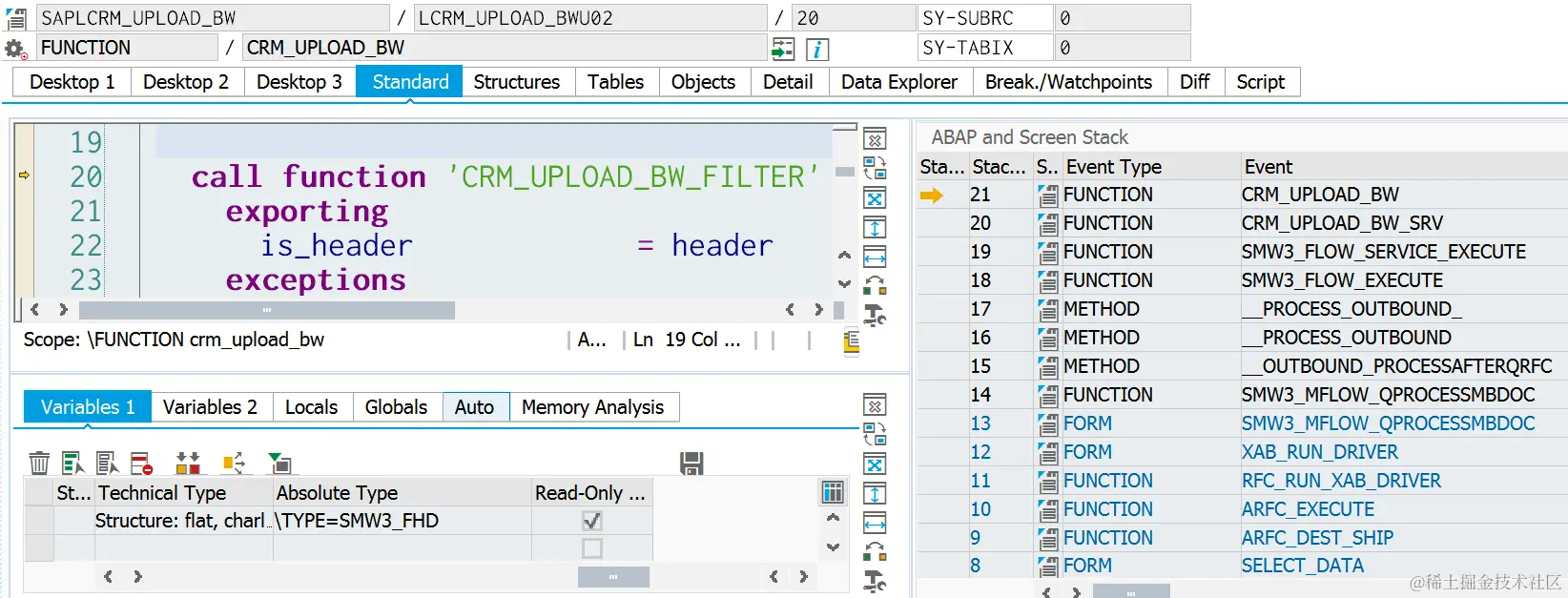This screenshot has width=1568, height=598.
Task: Click scroll-up chevron of source code
Action: (844, 256)
